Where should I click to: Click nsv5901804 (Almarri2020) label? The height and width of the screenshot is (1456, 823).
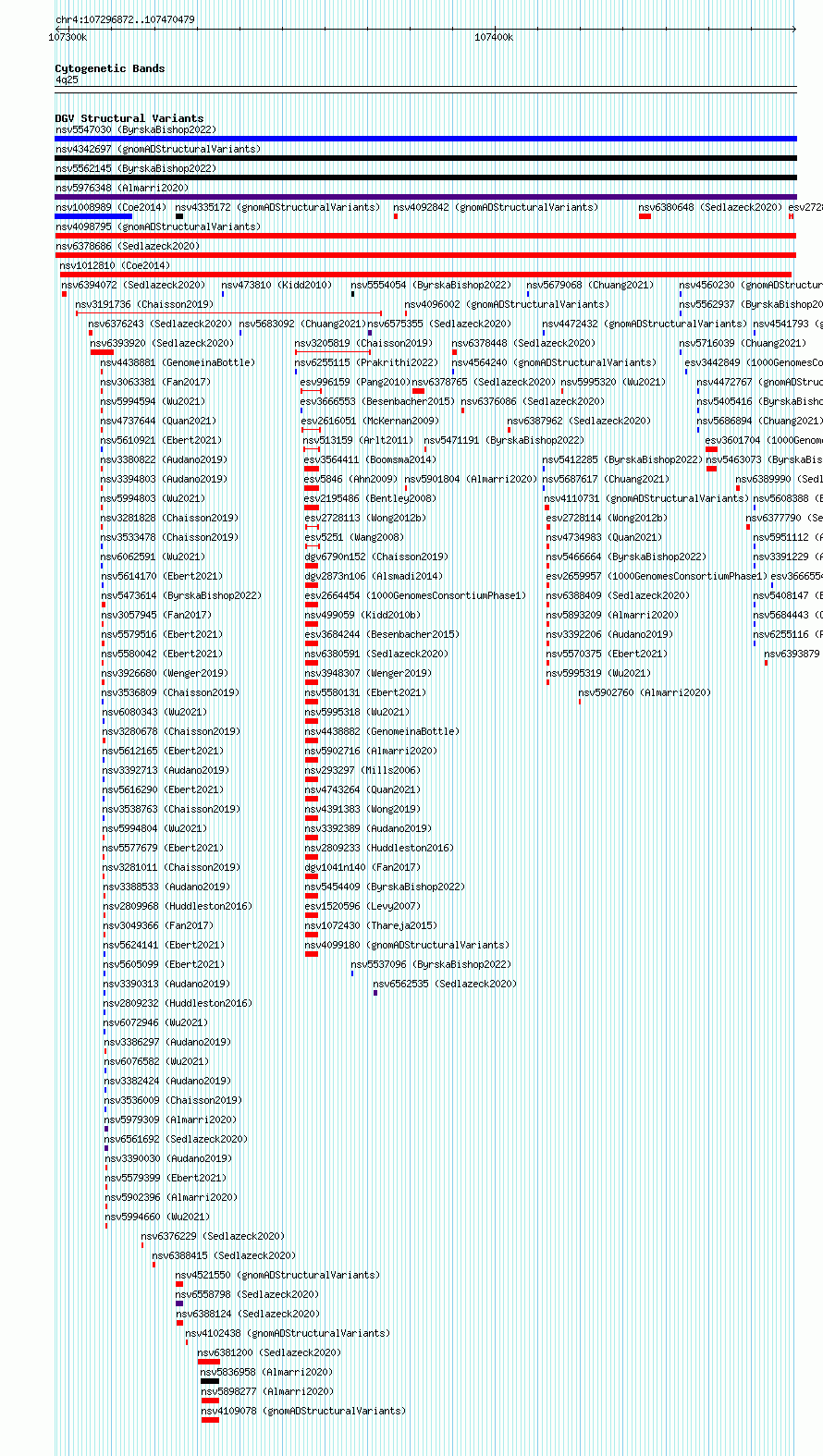(x=471, y=480)
